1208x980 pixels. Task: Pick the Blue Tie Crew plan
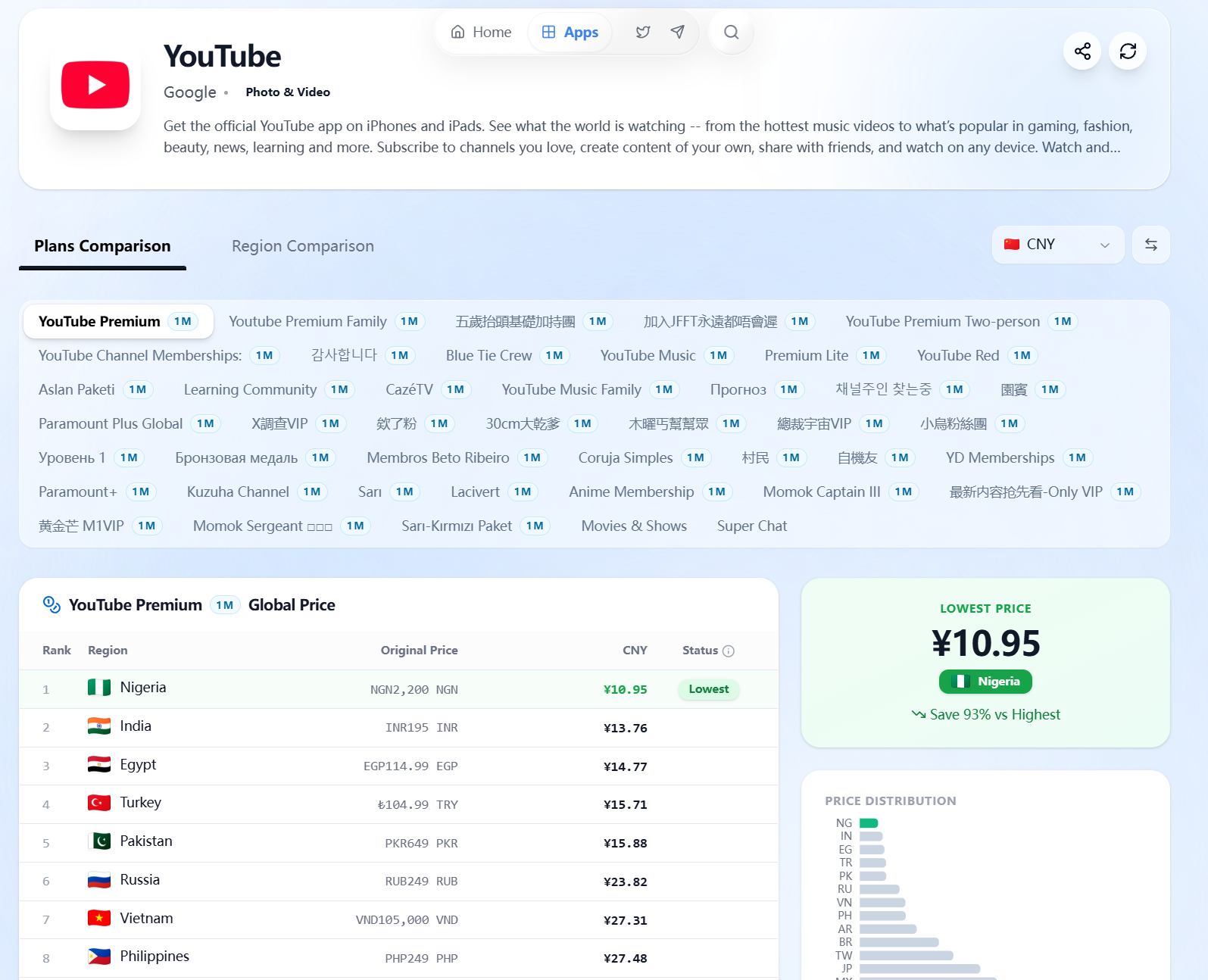(x=508, y=355)
